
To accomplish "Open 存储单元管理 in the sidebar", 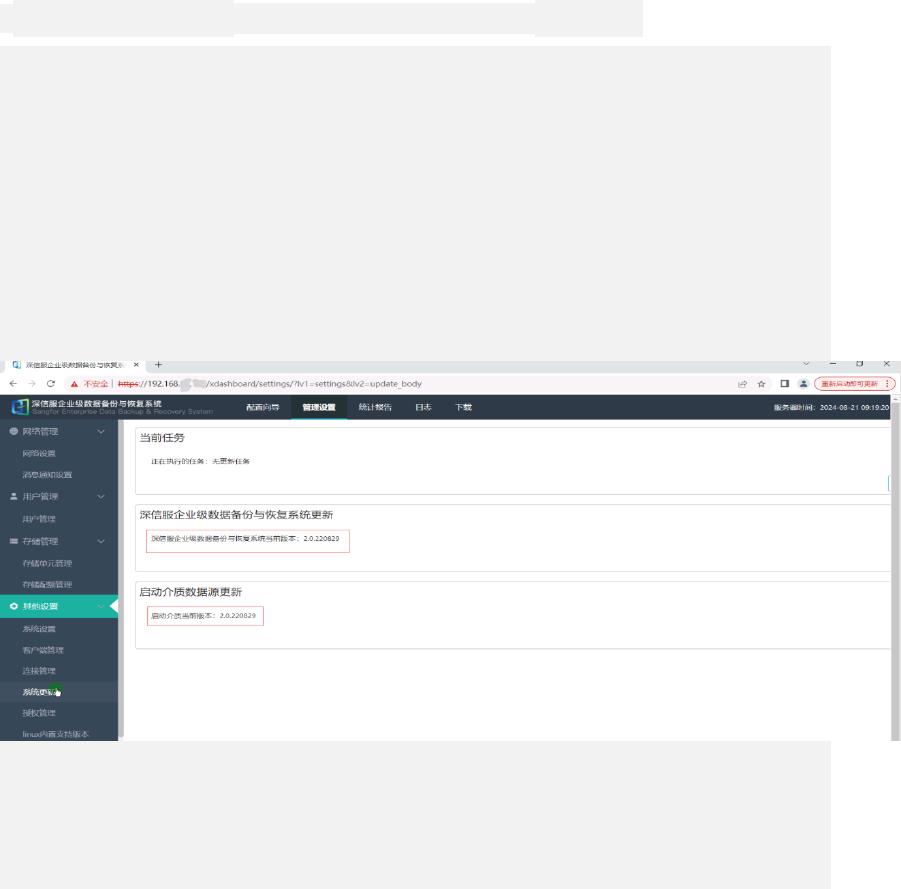I will 47,563.
